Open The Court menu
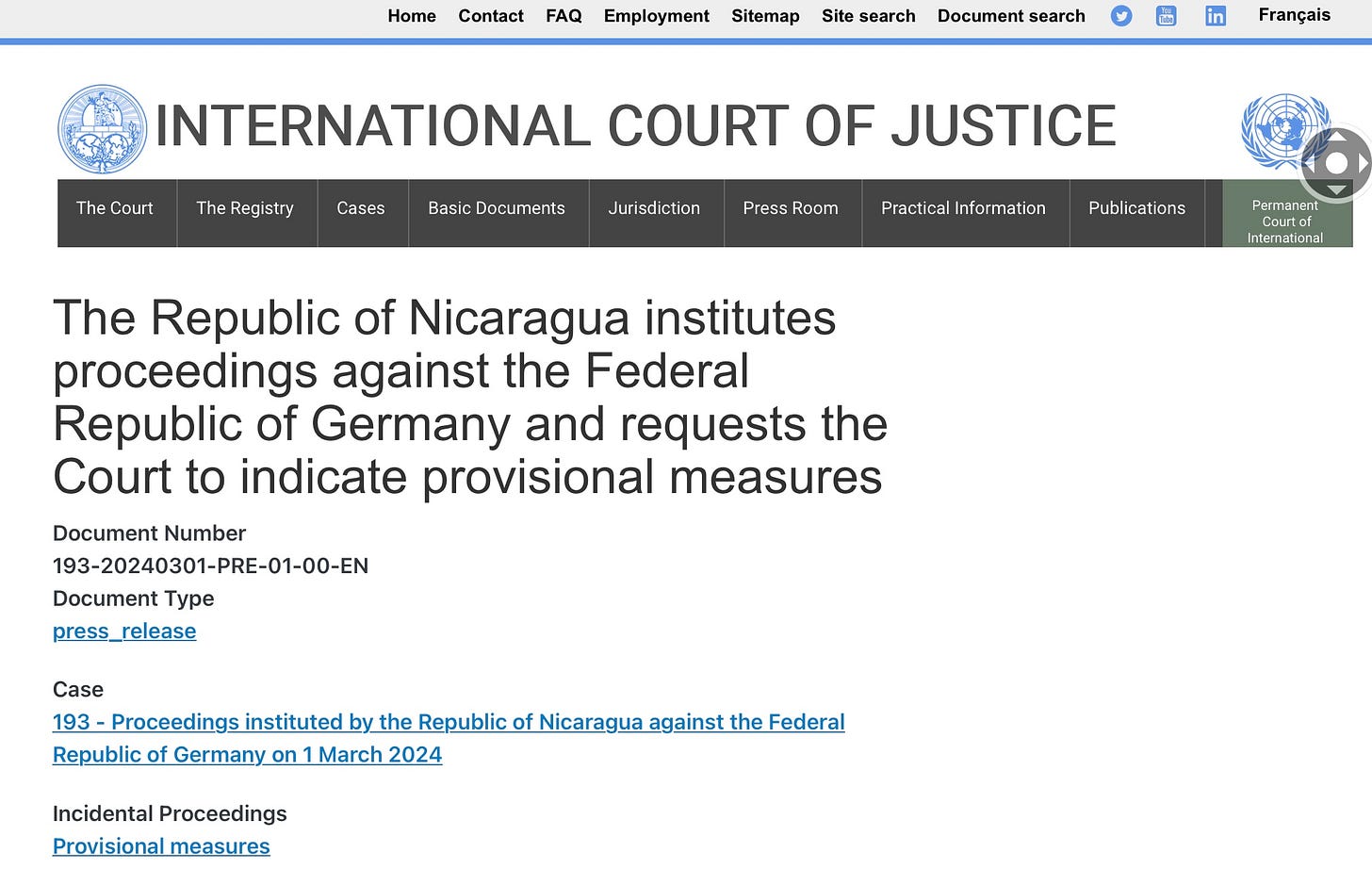1372x885 pixels. [x=117, y=213]
